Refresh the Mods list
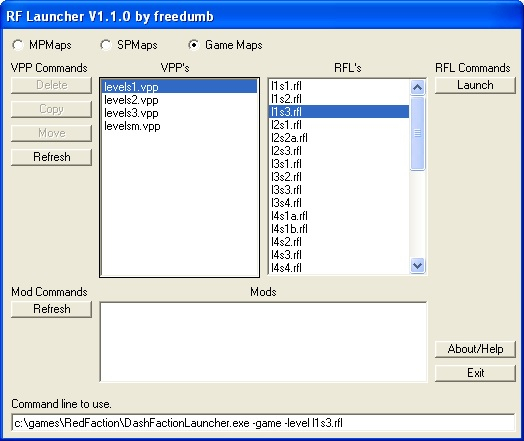524x441 pixels. pos(51,309)
